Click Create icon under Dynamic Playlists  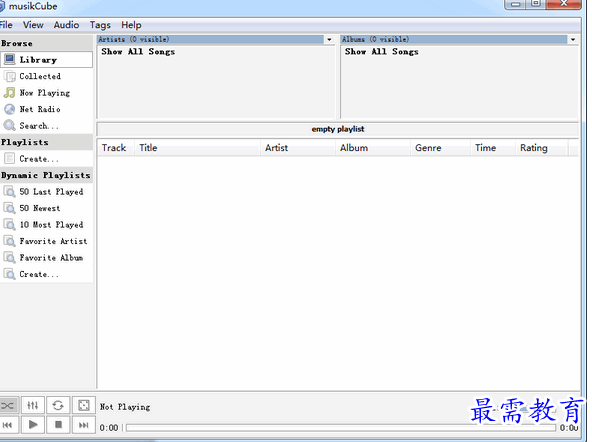[x=9, y=274]
